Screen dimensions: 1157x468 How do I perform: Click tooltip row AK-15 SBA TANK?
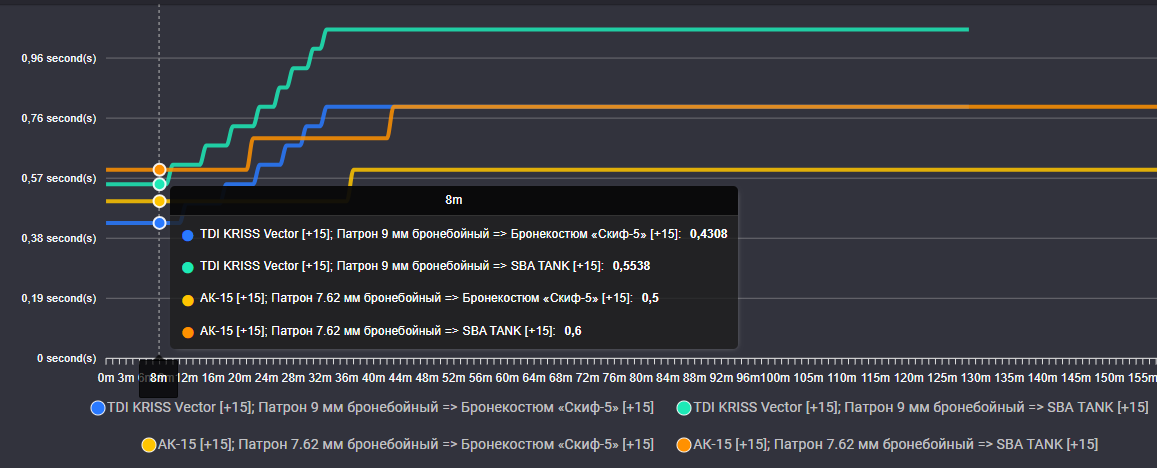pos(381,331)
